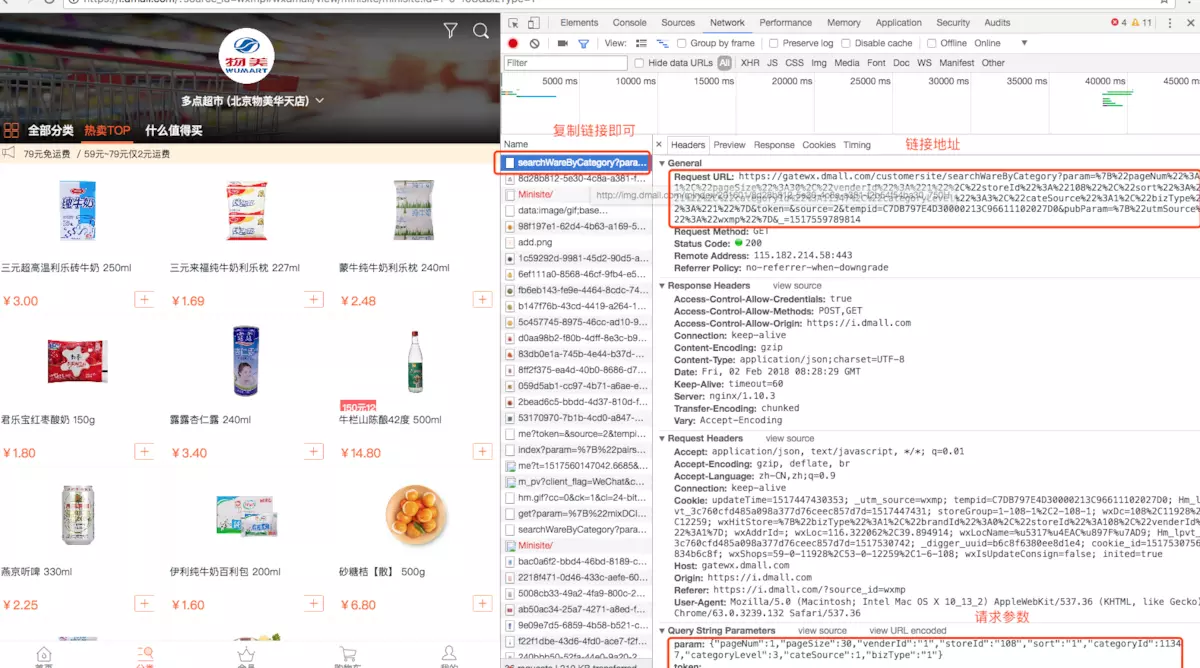Add 蒙牛纯牛奶利乐枕 240ml to cart
Screen dimensions: 1200x668
(483, 300)
